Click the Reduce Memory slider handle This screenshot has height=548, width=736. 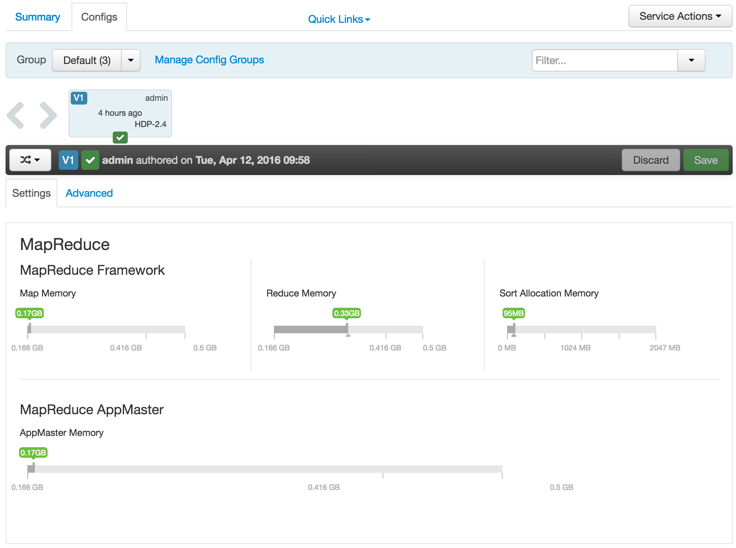point(347,329)
